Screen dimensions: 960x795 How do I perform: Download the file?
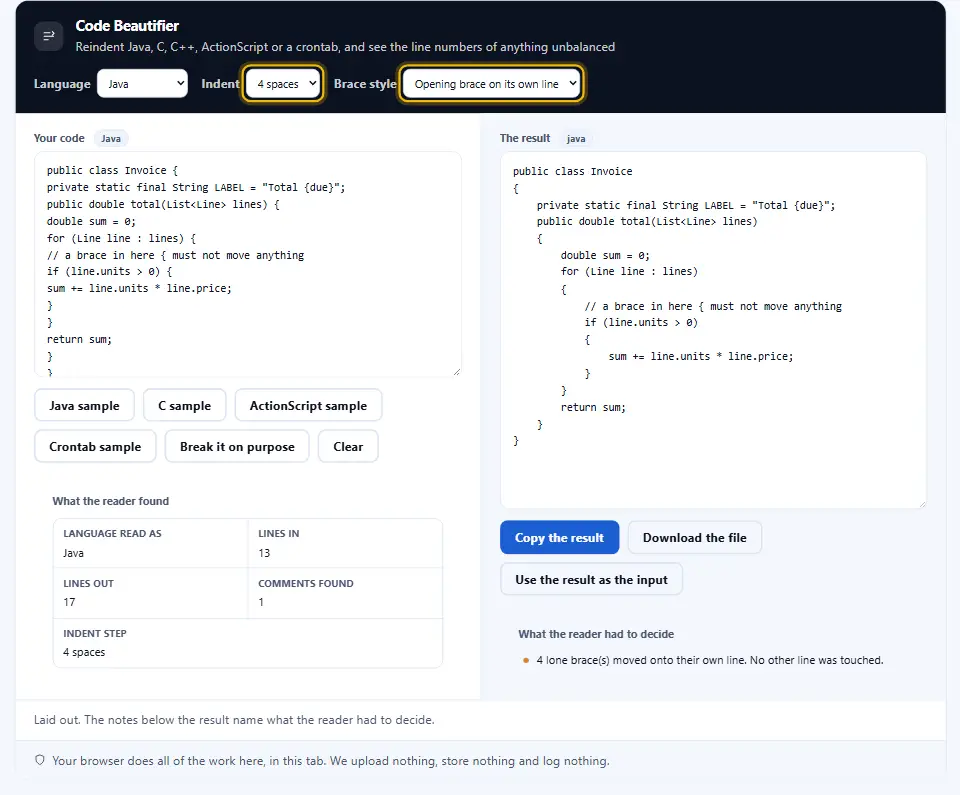[x=694, y=537]
